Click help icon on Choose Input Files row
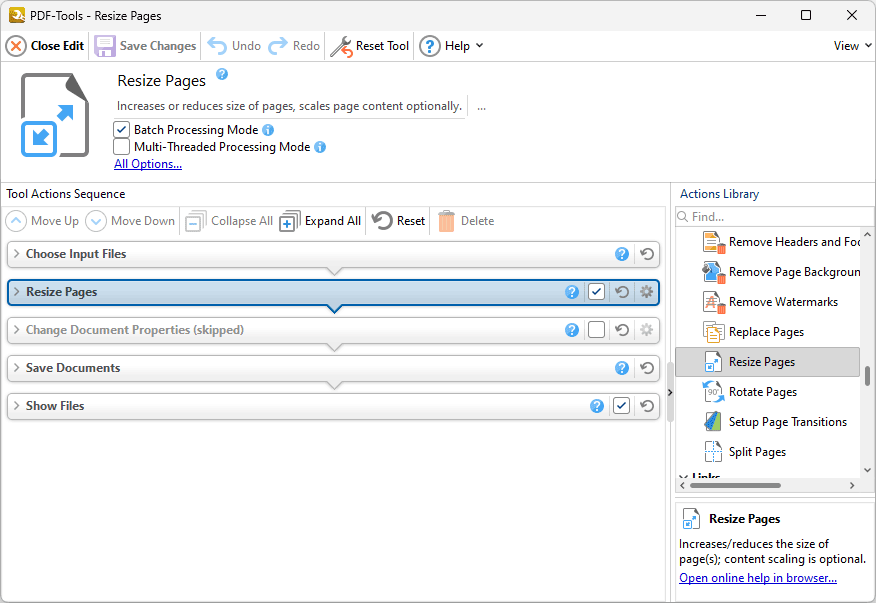Screen dimensions: 876x603 (x=622, y=254)
